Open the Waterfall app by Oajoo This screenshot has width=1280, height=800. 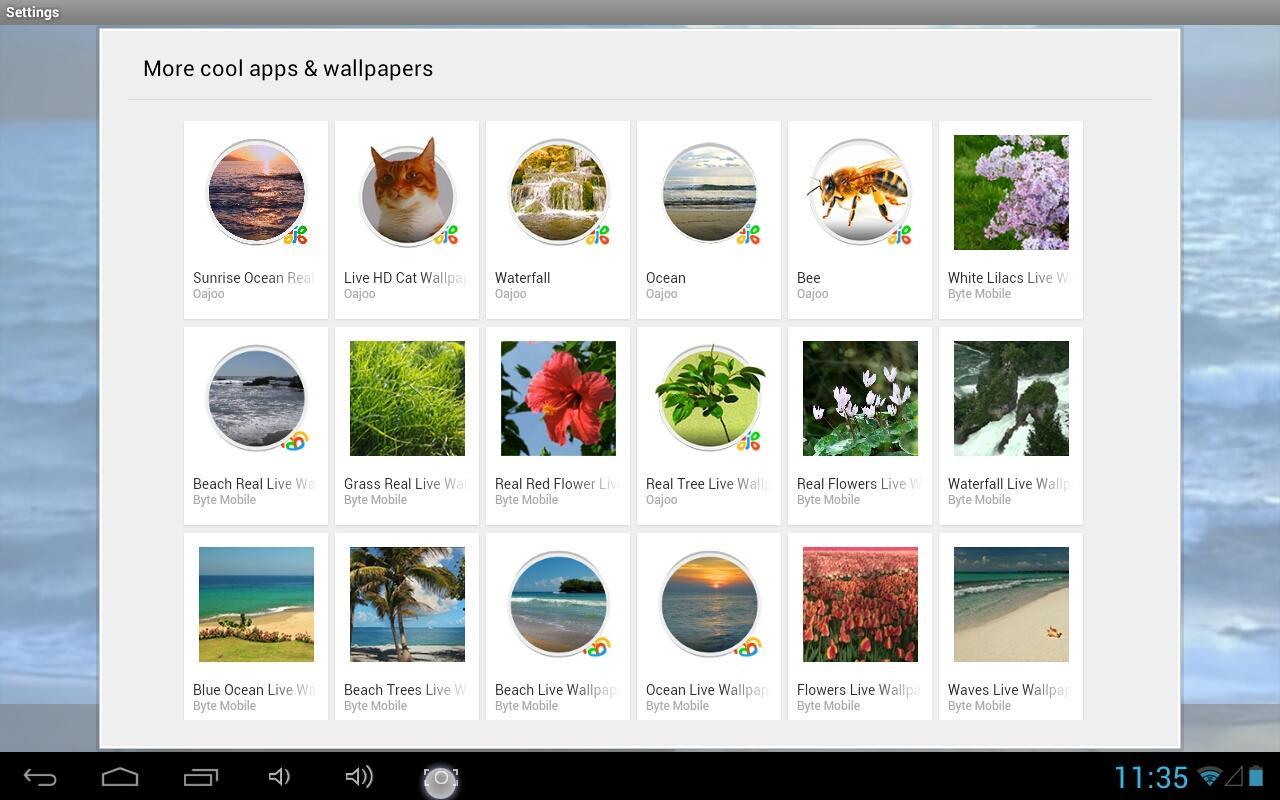click(x=558, y=192)
